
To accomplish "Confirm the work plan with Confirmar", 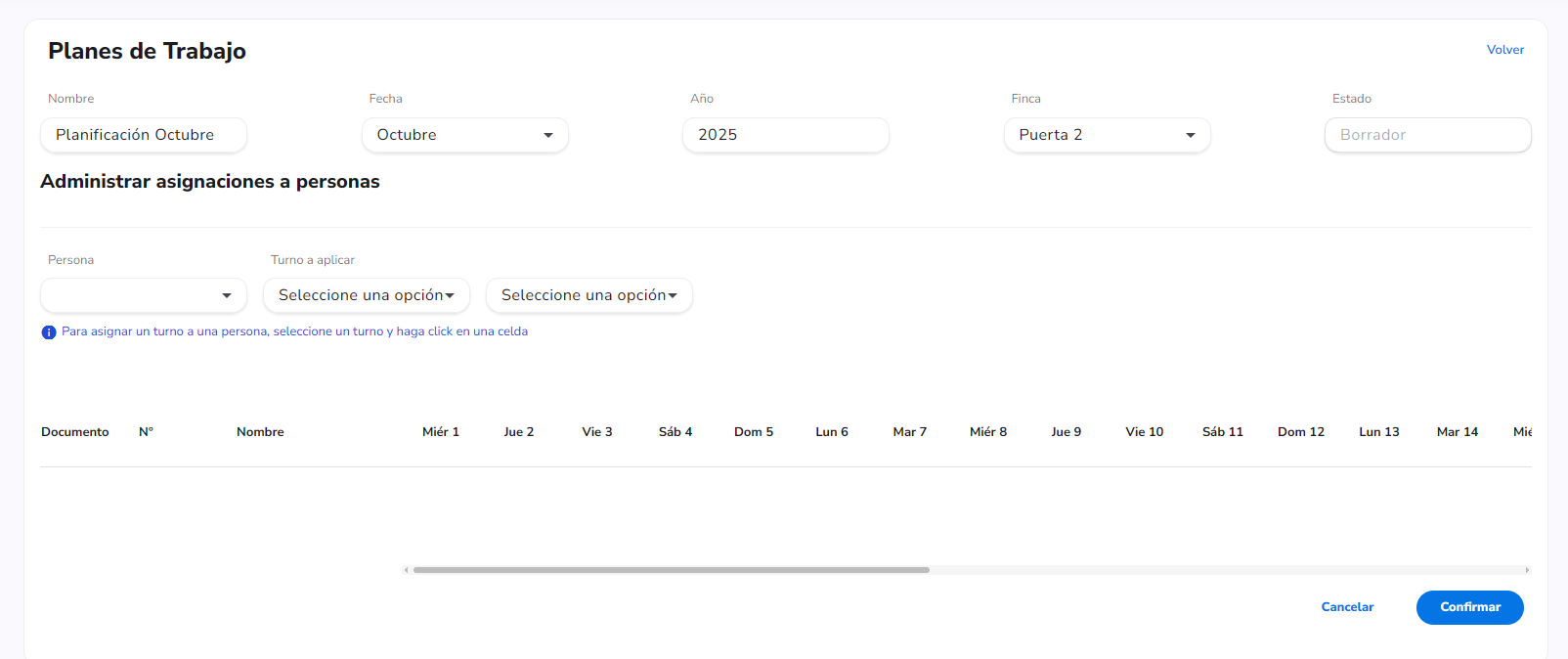I will coord(1470,607).
